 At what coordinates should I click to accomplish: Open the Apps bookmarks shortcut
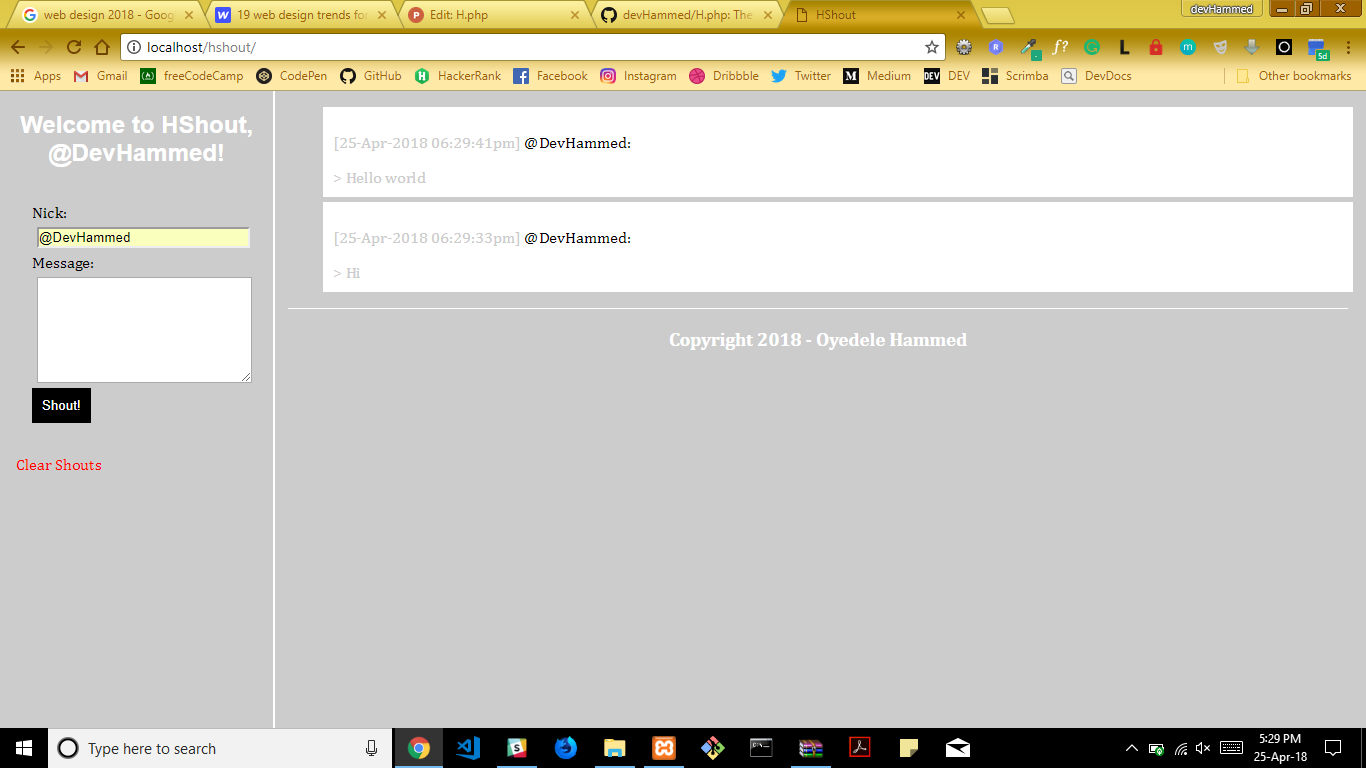(36, 76)
